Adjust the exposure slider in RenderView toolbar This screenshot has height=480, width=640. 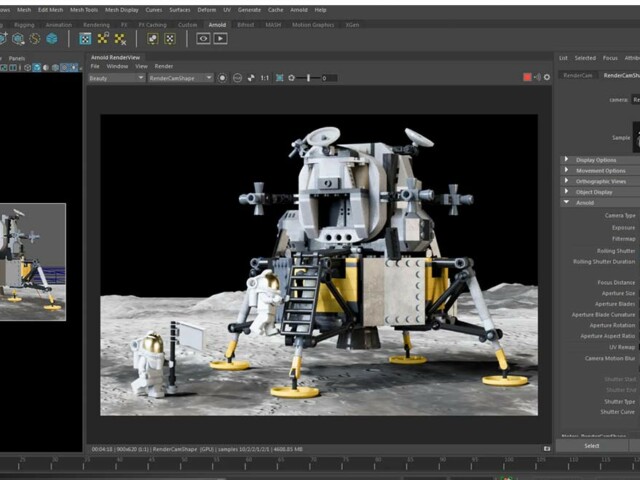pyautogui.click(x=308, y=77)
